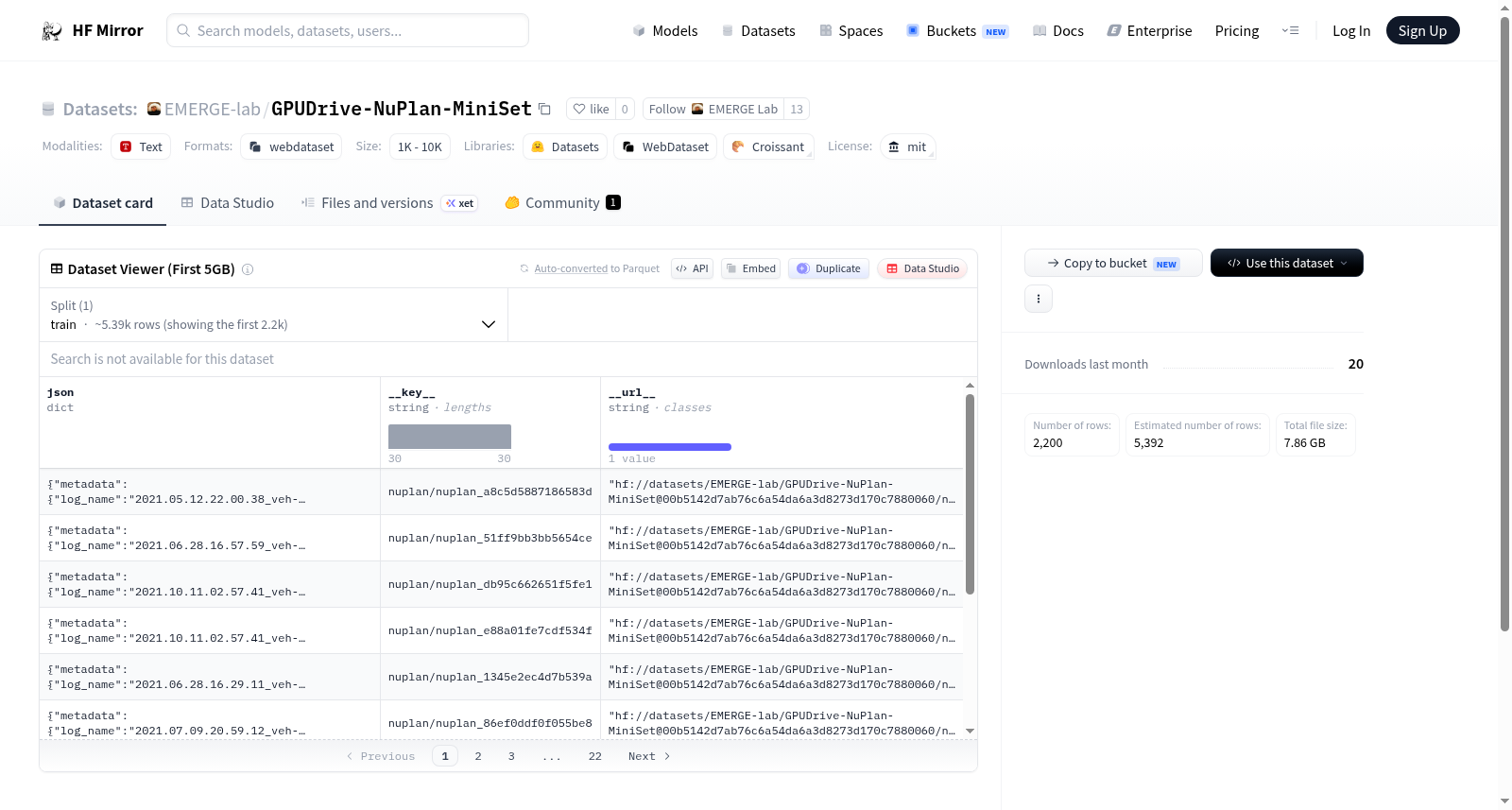This screenshot has height=810, width=1512.
Task: Open the Community tab
Action: coord(562,203)
